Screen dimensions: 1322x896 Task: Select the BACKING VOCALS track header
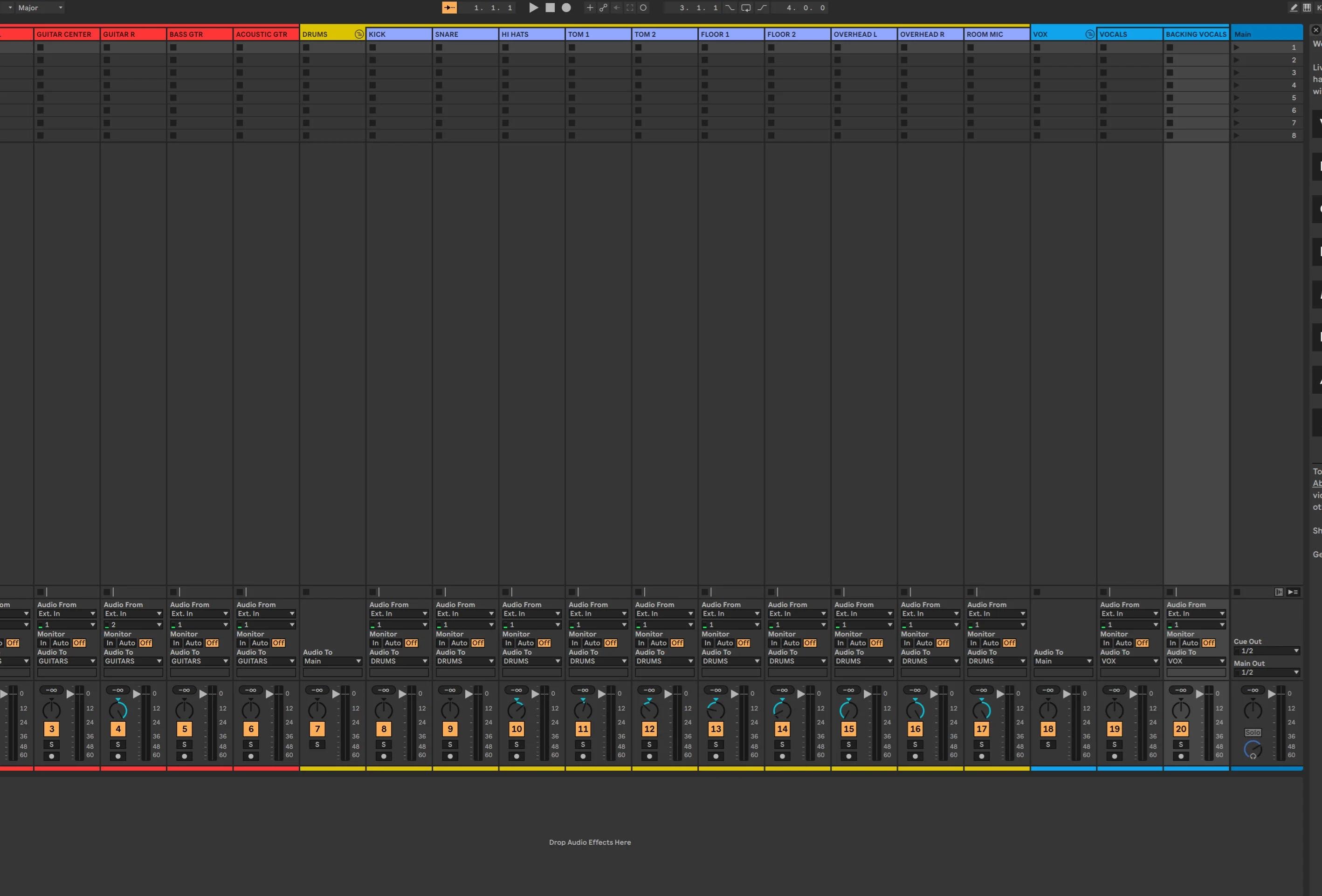[1196, 34]
